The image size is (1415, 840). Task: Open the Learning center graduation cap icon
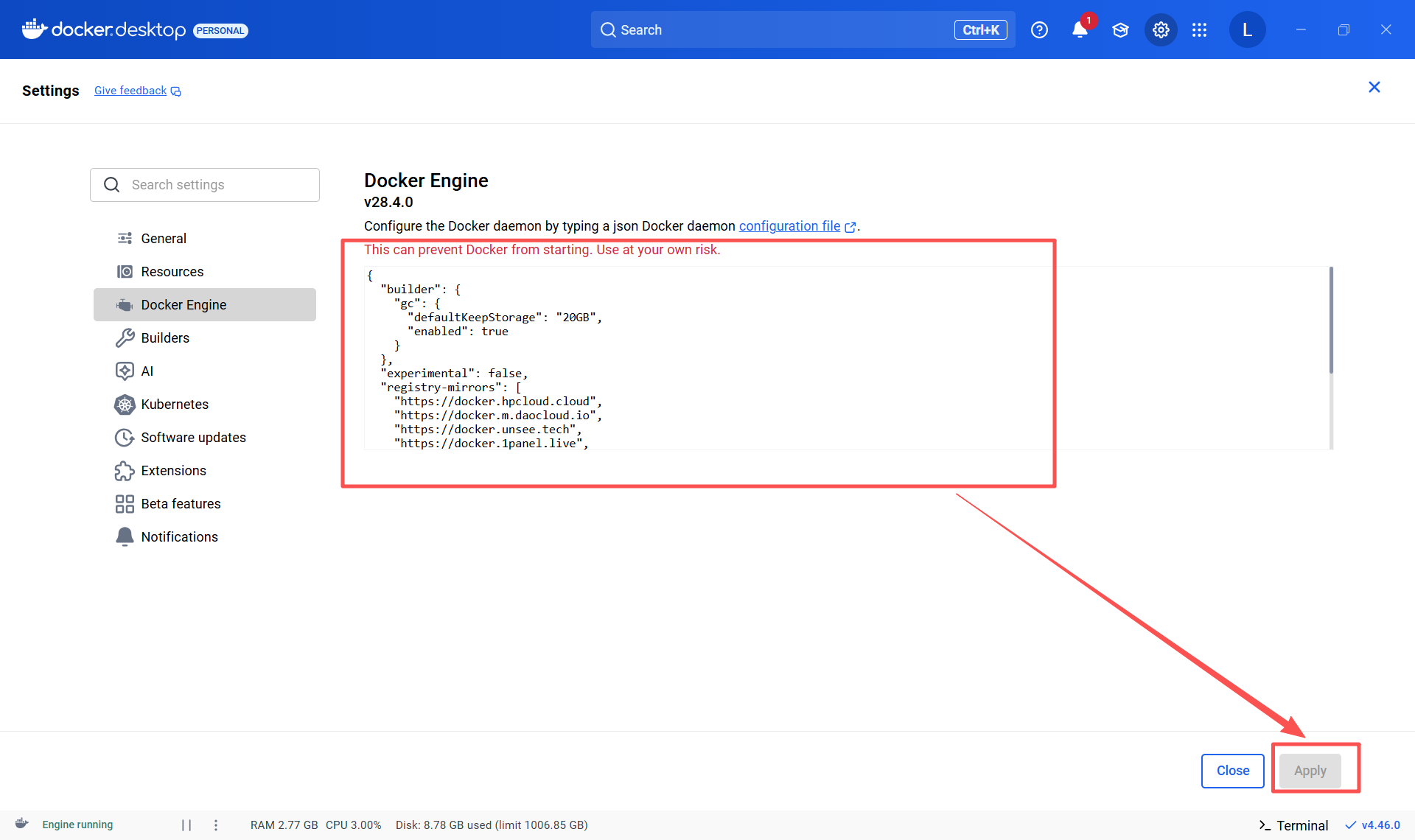coord(1120,30)
